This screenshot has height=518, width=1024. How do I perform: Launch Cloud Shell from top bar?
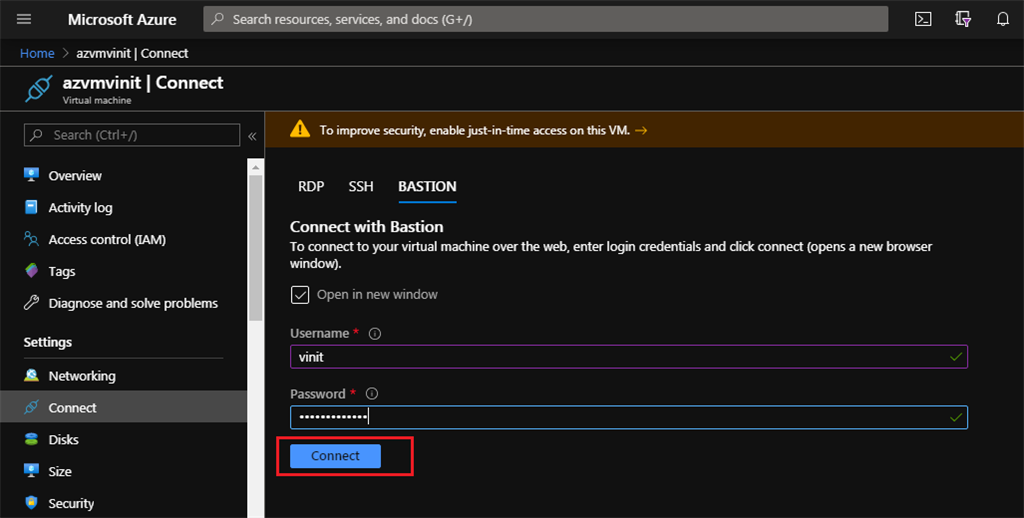[923, 19]
